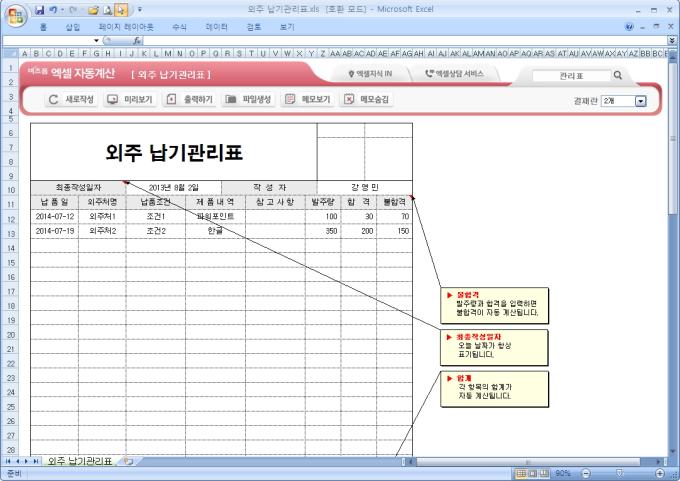Screen dimensions: 680x481
Task: Click the 출력하기 button
Action: (190, 99)
